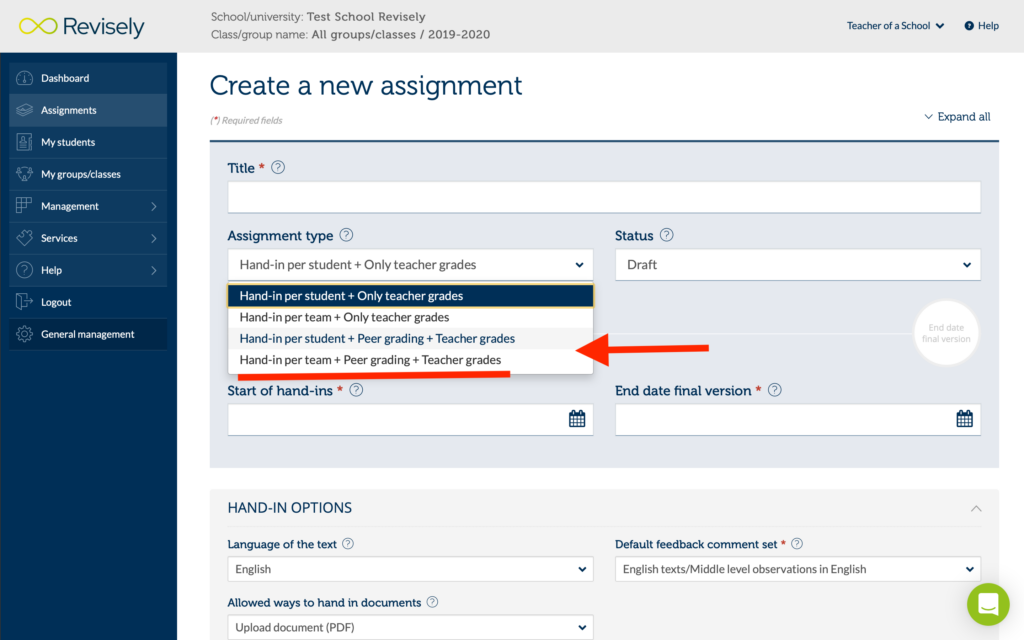1024x640 pixels.
Task: Open the Teacher of a School dropdown
Action: click(895, 25)
